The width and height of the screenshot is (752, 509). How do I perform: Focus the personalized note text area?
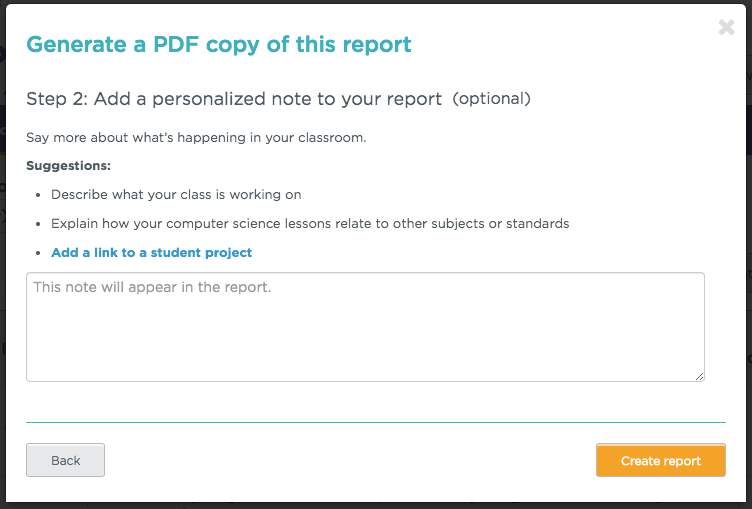pos(365,327)
